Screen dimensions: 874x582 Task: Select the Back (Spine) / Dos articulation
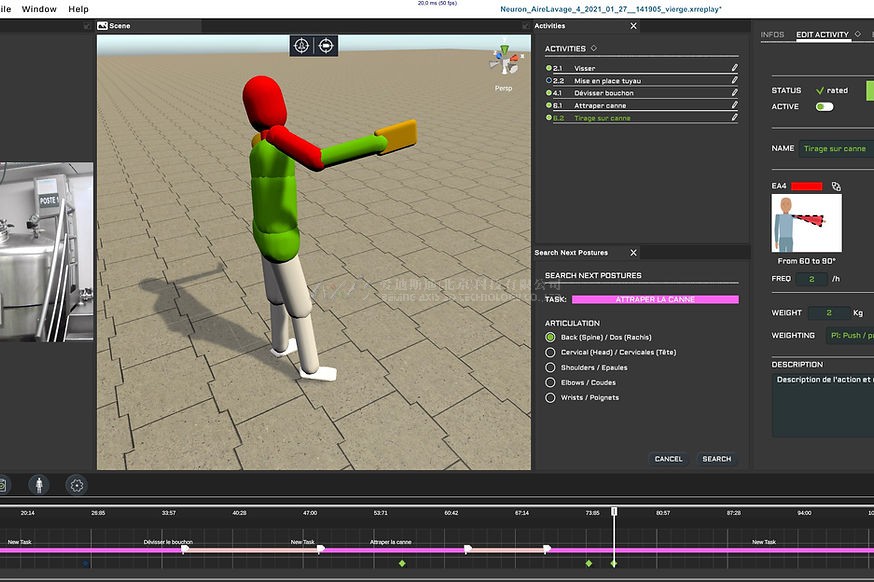[x=550, y=338]
